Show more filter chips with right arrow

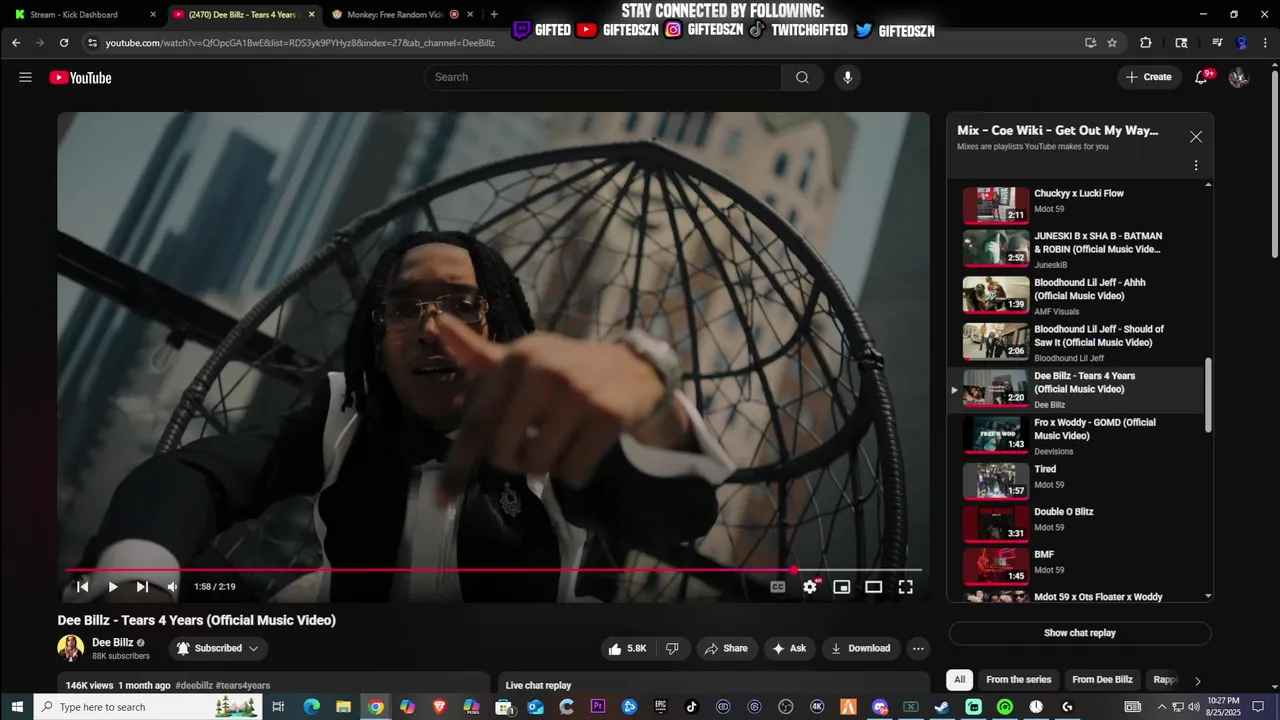coord(1198,680)
